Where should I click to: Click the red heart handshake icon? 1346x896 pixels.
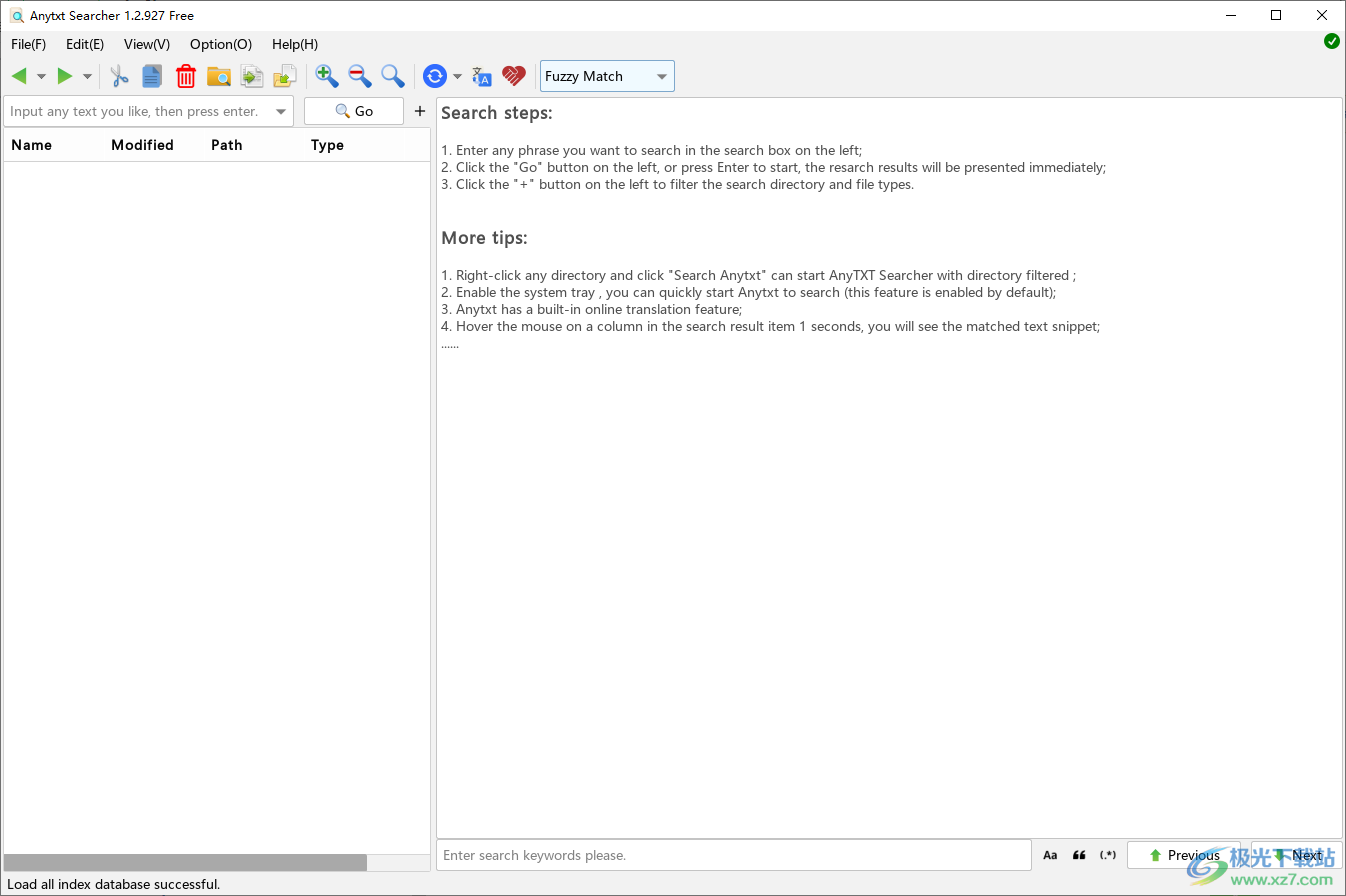514,76
